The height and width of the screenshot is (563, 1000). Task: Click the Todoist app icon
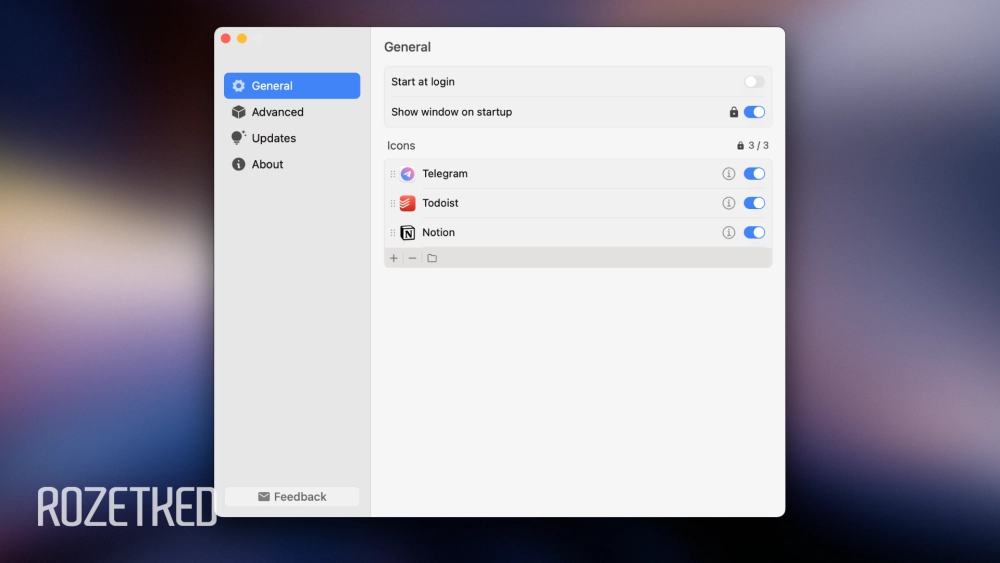pos(407,203)
